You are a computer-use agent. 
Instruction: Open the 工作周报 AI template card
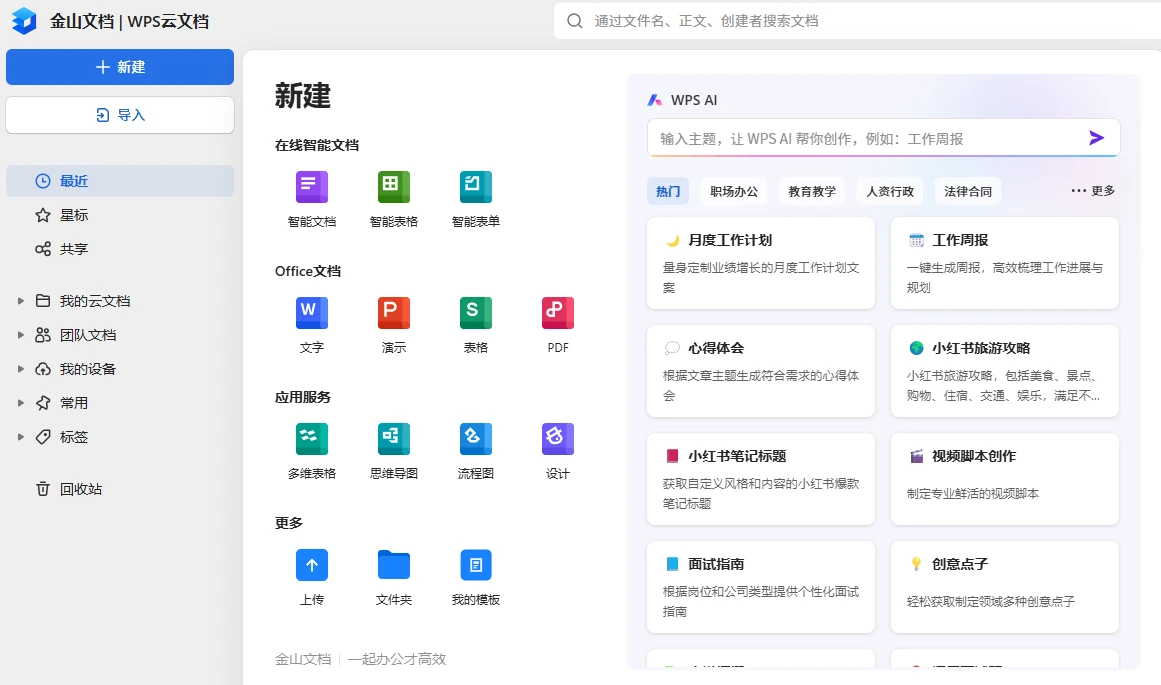pyautogui.click(x=1004, y=263)
